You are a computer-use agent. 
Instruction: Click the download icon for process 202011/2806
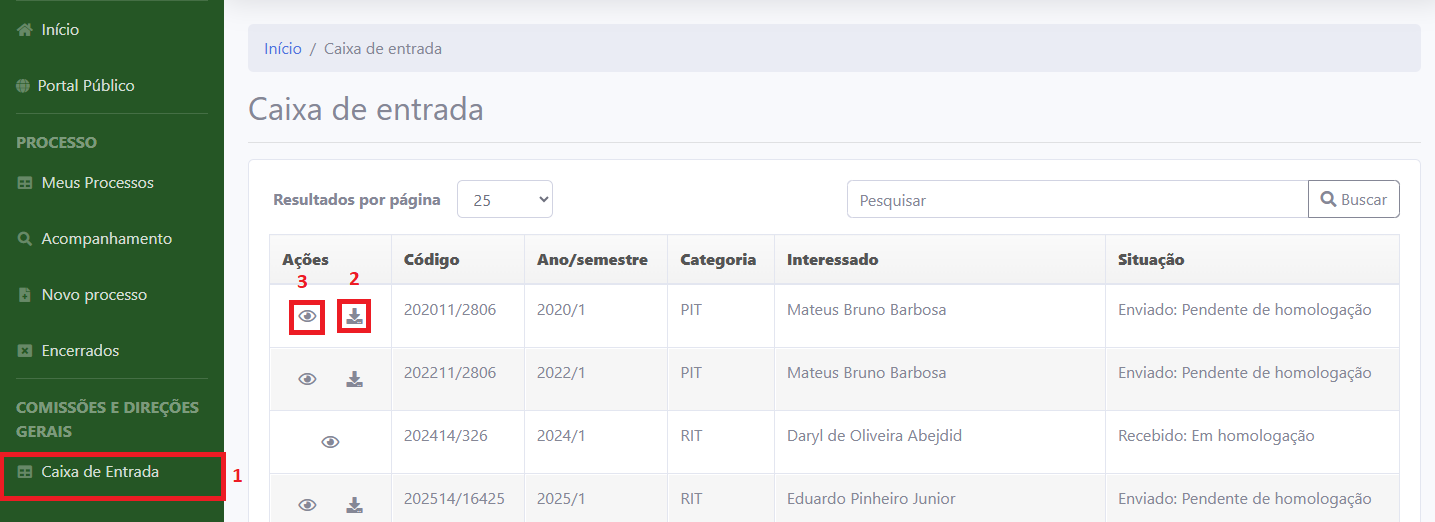click(x=354, y=317)
